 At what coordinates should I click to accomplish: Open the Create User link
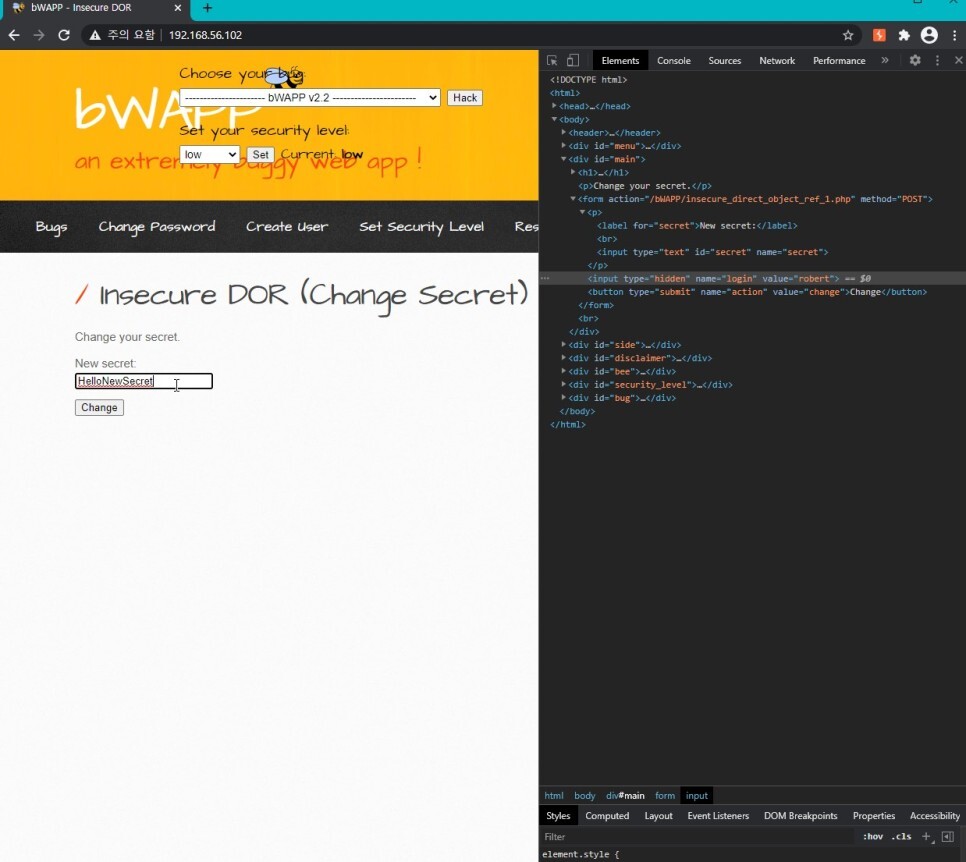pos(286,227)
